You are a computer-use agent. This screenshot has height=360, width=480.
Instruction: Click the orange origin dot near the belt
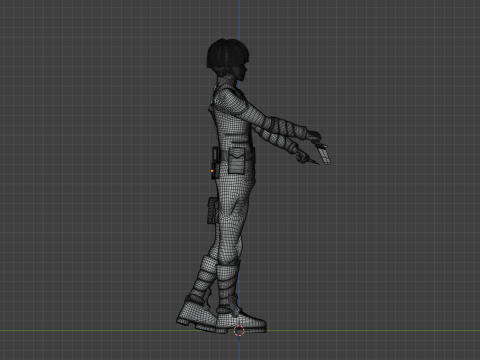pyautogui.click(x=212, y=171)
